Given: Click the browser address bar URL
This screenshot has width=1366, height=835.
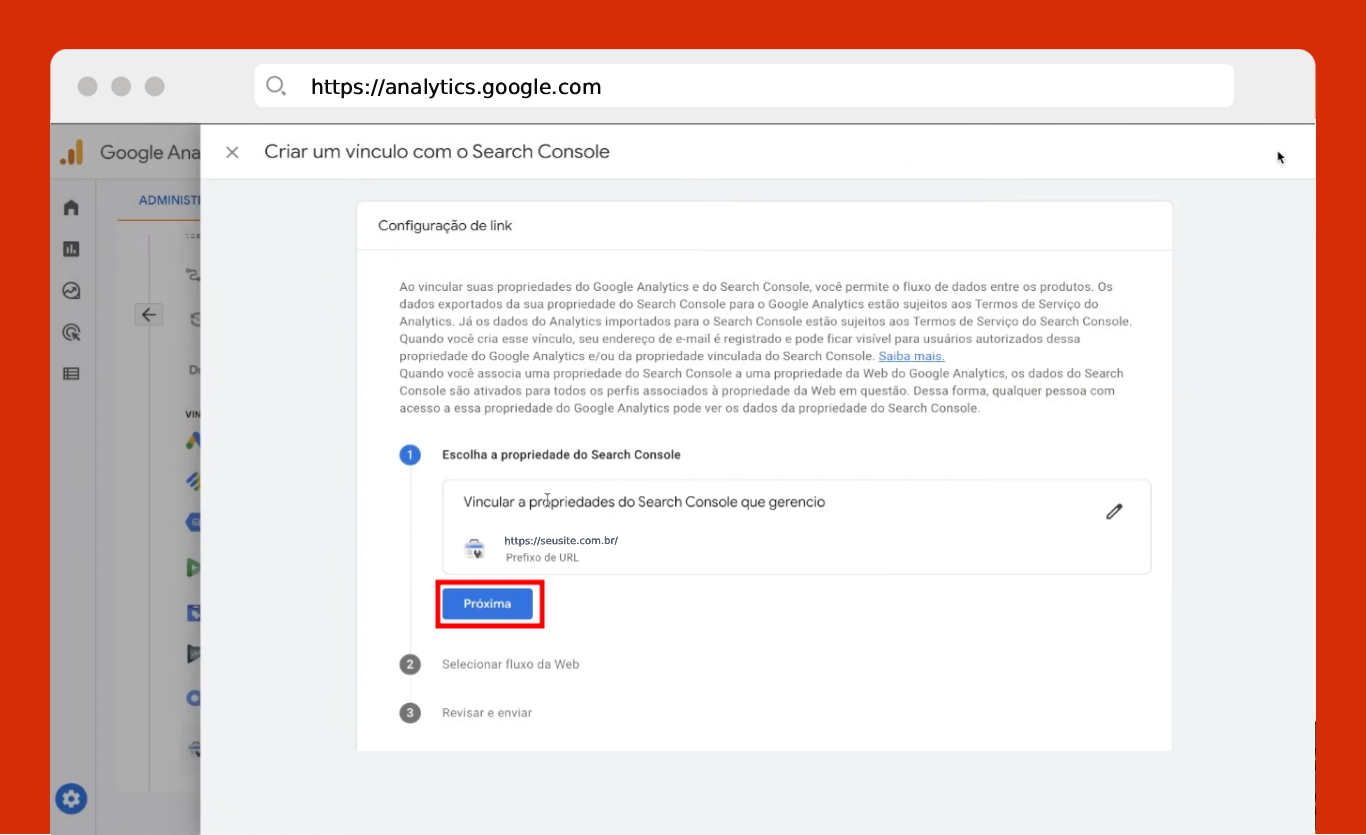Looking at the screenshot, I should tap(456, 87).
